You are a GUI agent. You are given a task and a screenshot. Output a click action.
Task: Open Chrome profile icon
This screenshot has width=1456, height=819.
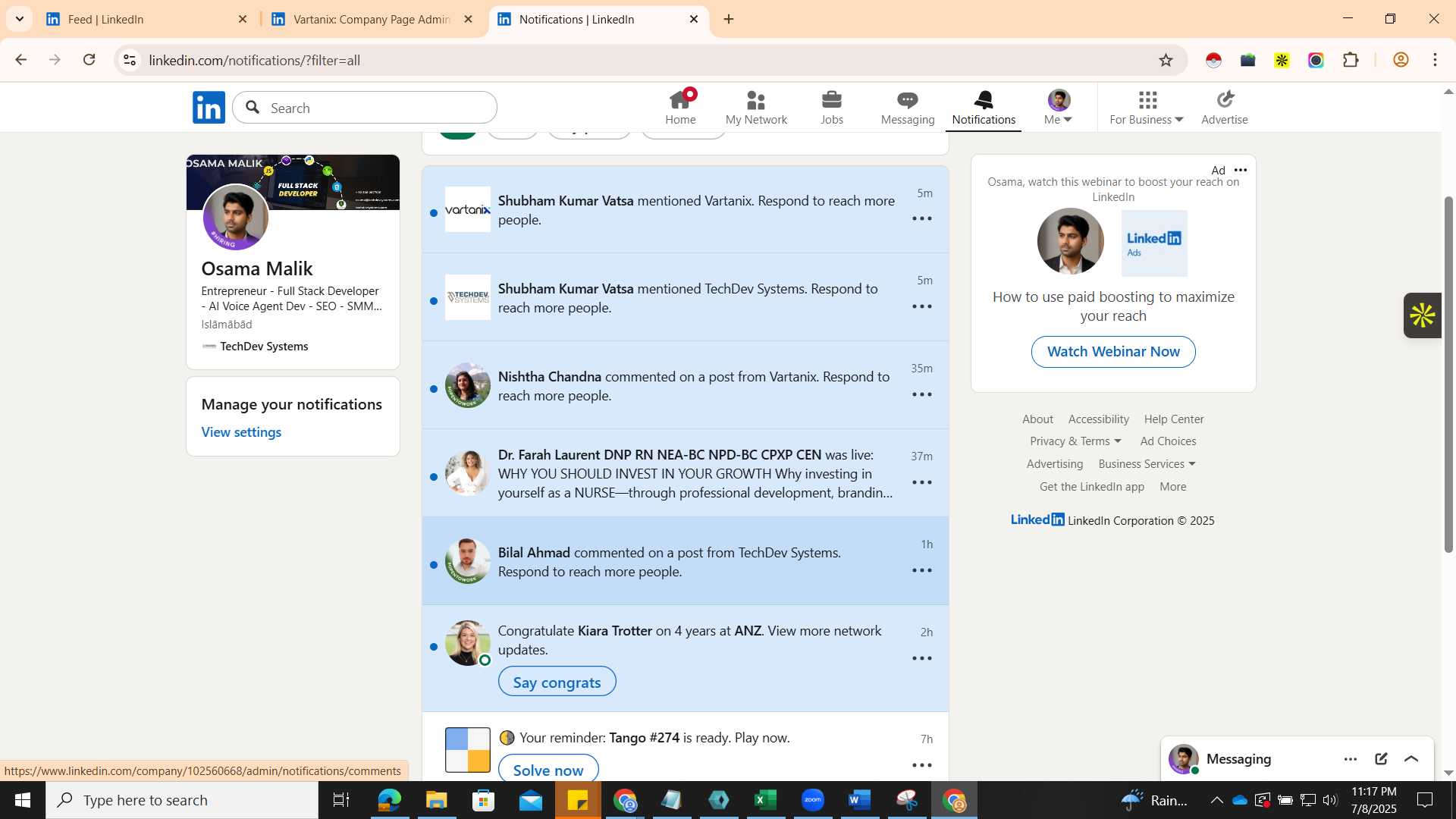coord(1401,60)
